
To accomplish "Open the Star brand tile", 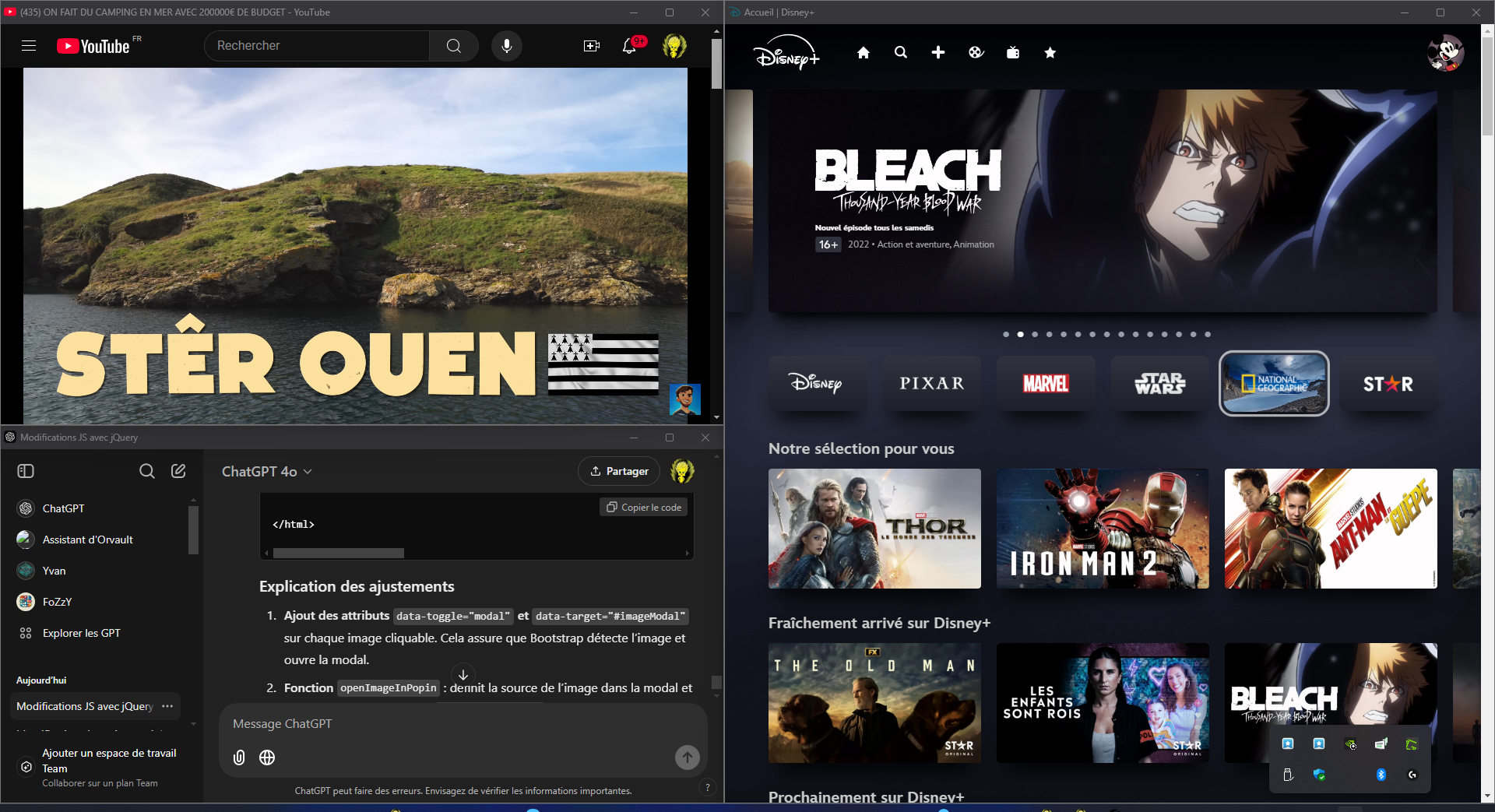I will tap(1388, 384).
